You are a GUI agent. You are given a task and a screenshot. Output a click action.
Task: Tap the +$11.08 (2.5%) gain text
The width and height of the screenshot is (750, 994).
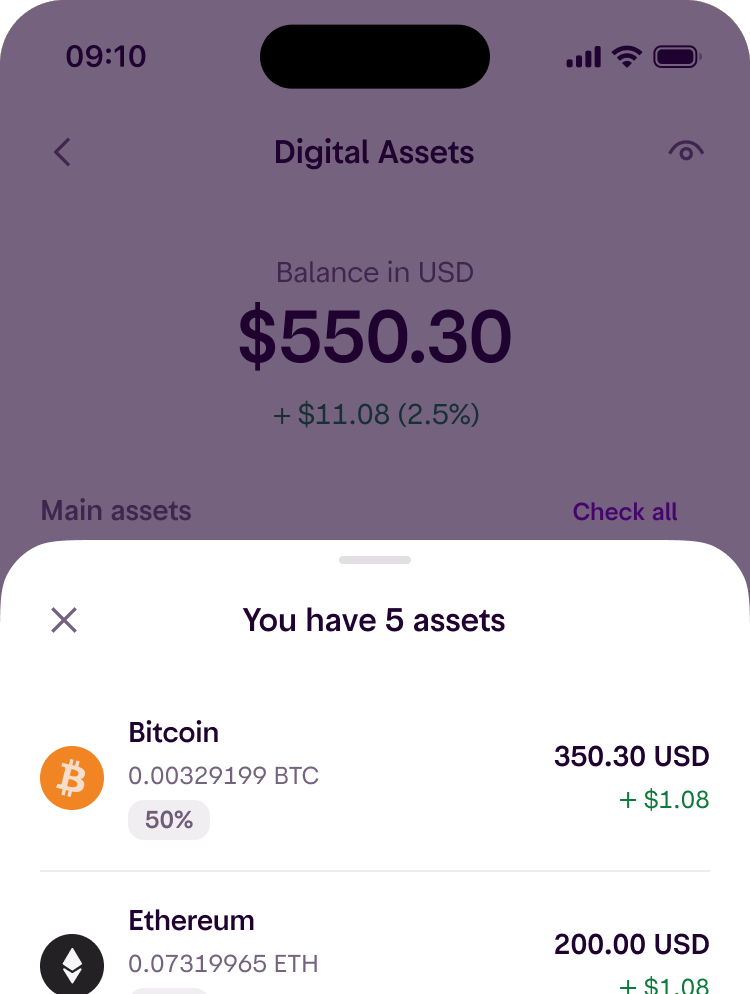pos(376,414)
